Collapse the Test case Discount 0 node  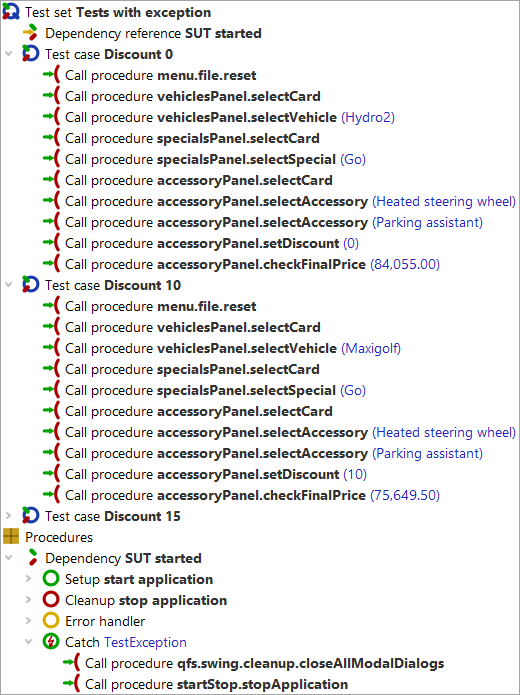[8, 54]
